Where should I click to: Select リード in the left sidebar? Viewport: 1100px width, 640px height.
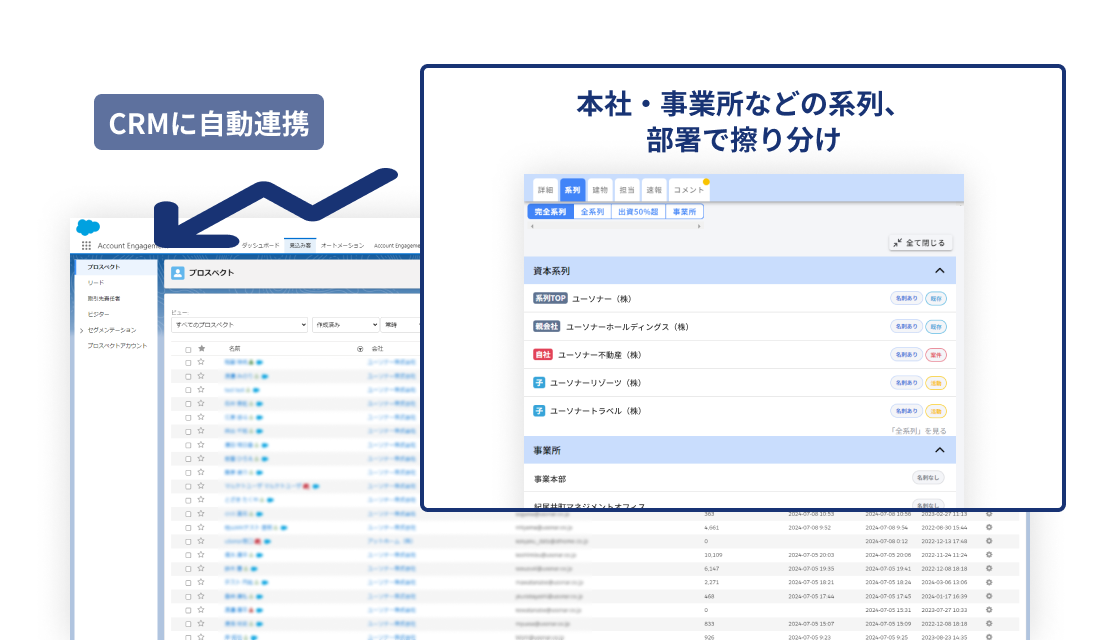pyautogui.click(x=95, y=283)
